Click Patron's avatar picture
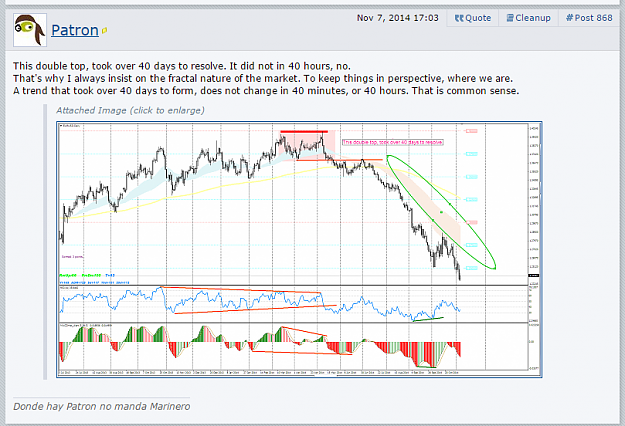This screenshot has height=426, width=625. coord(30,30)
